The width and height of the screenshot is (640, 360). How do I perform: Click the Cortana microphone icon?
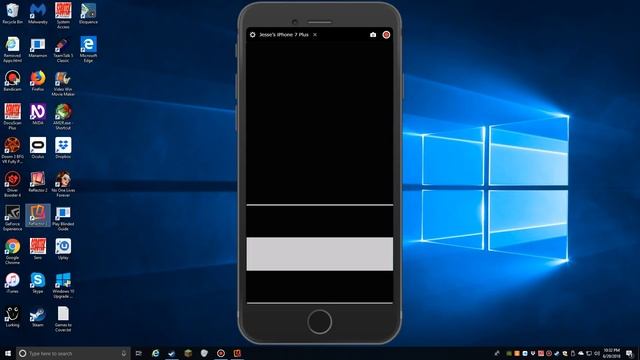tap(124, 353)
